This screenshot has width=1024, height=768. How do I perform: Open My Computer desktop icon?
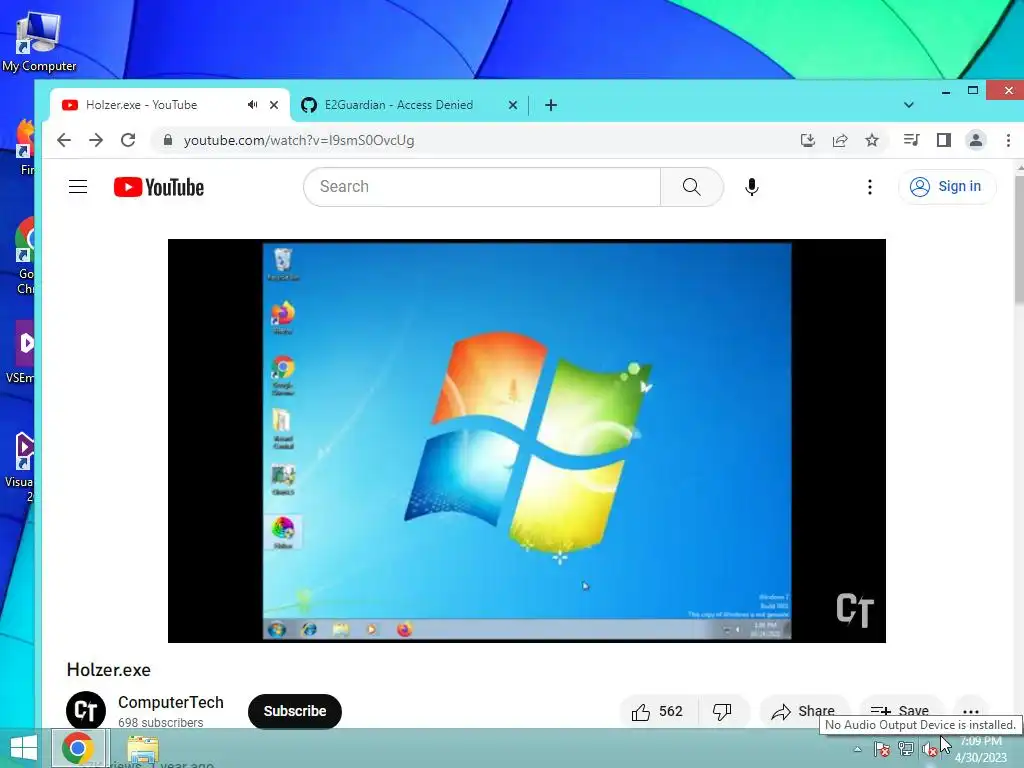point(39,42)
